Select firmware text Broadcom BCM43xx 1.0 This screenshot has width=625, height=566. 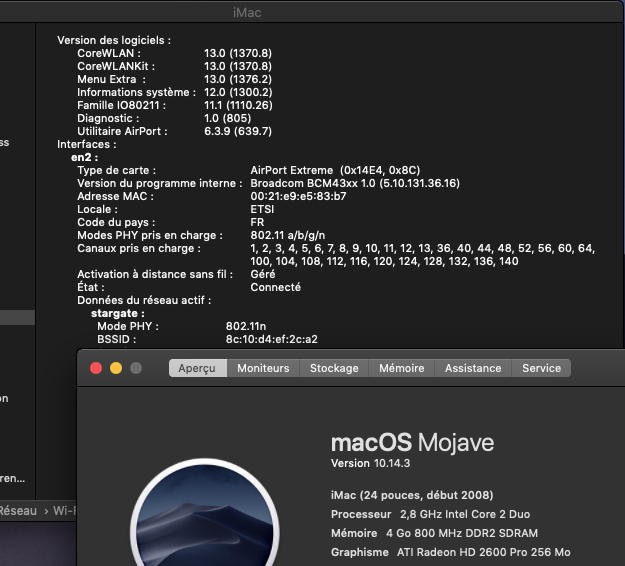pos(313,183)
